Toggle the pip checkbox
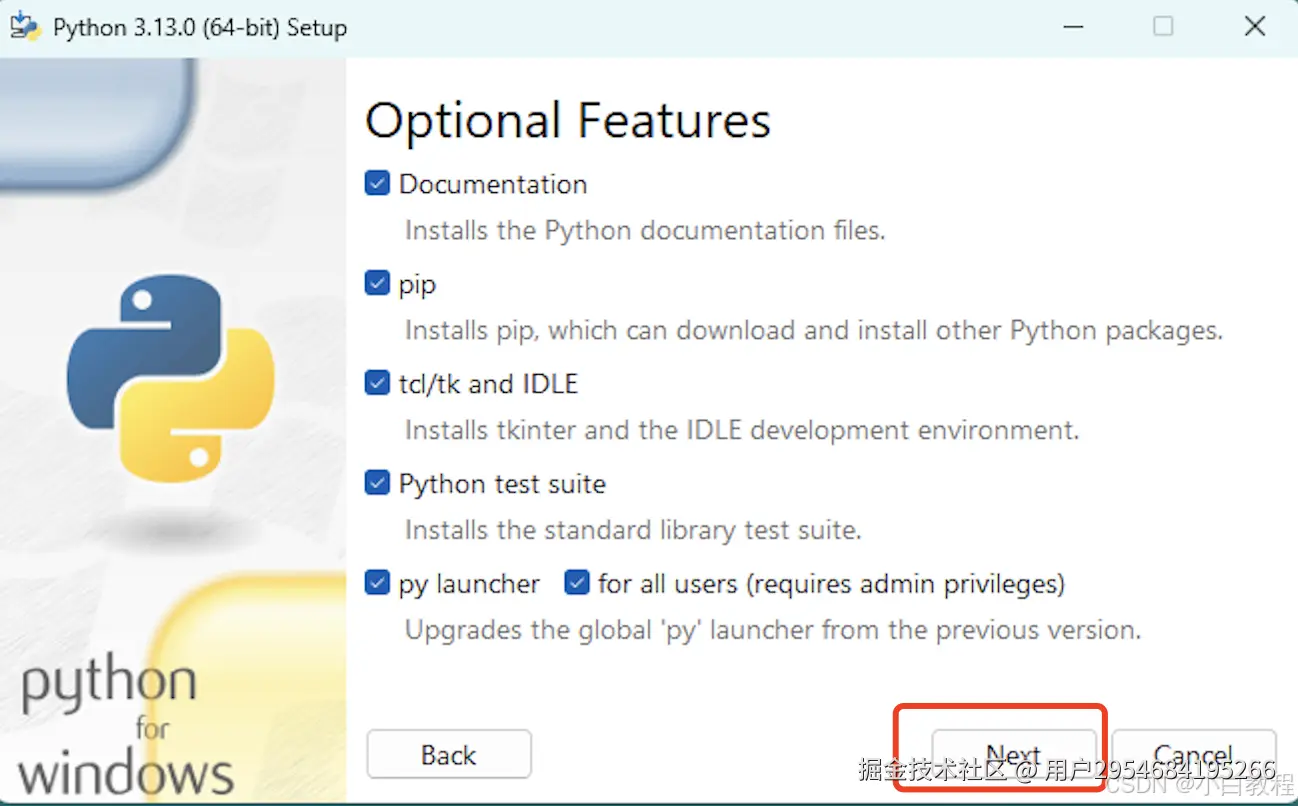 coord(377,284)
